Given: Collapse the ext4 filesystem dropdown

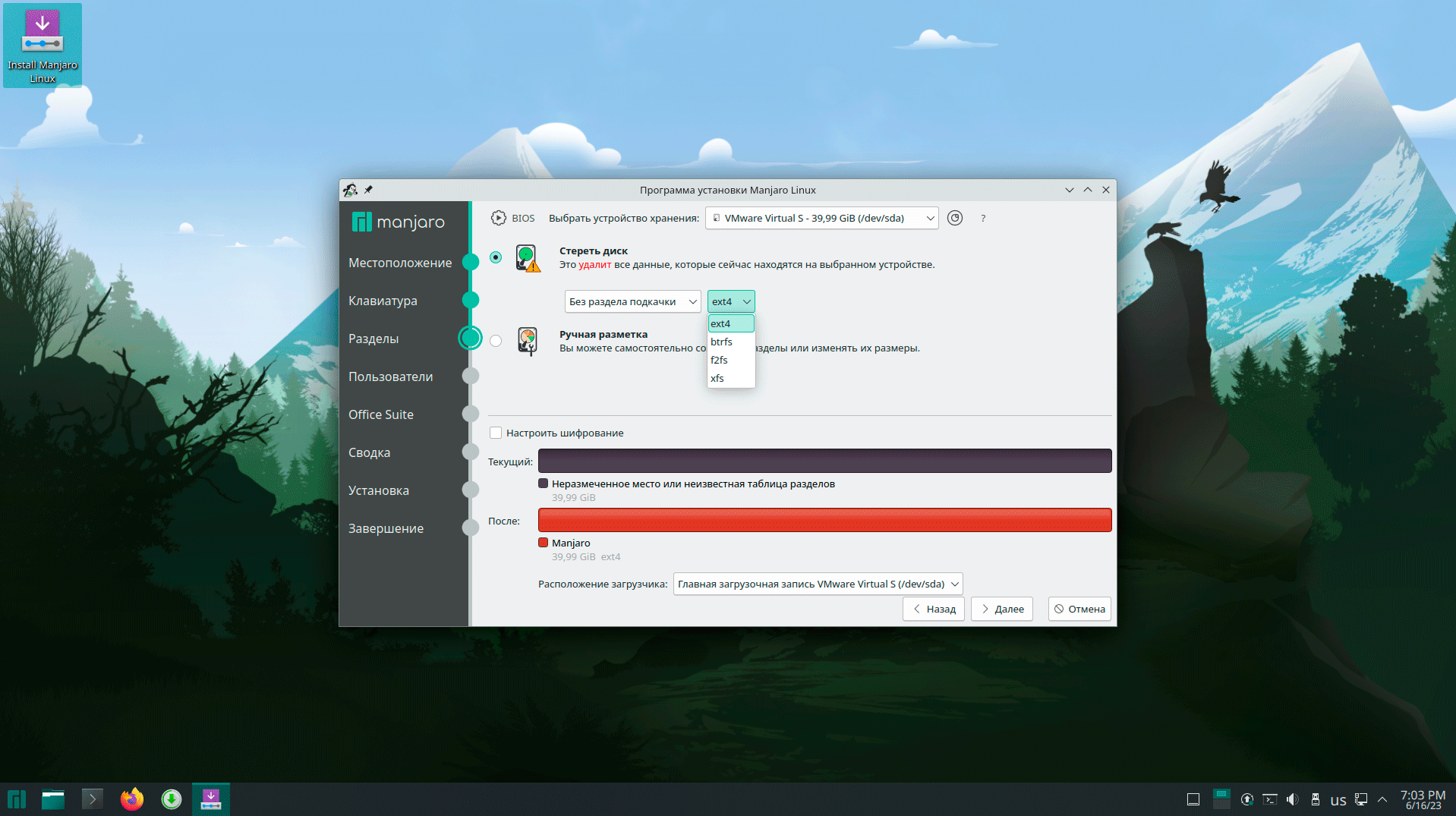Looking at the screenshot, I should coord(731,301).
